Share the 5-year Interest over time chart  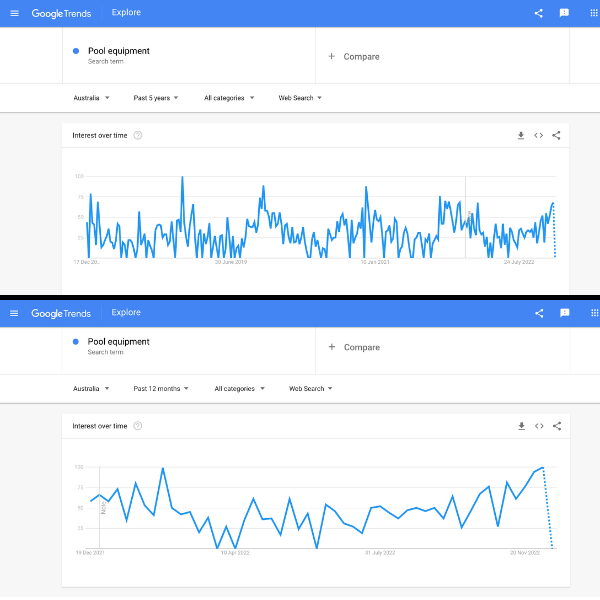tap(556, 135)
